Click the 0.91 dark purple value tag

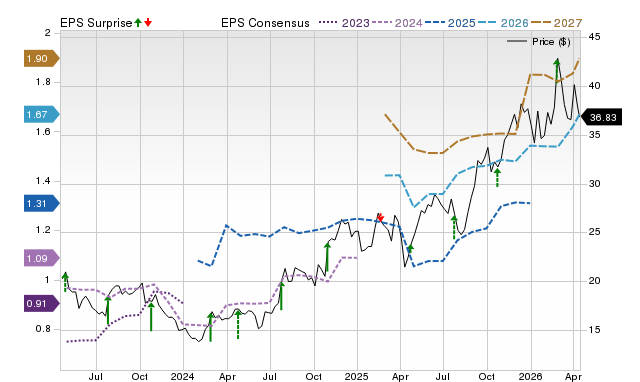point(42,304)
